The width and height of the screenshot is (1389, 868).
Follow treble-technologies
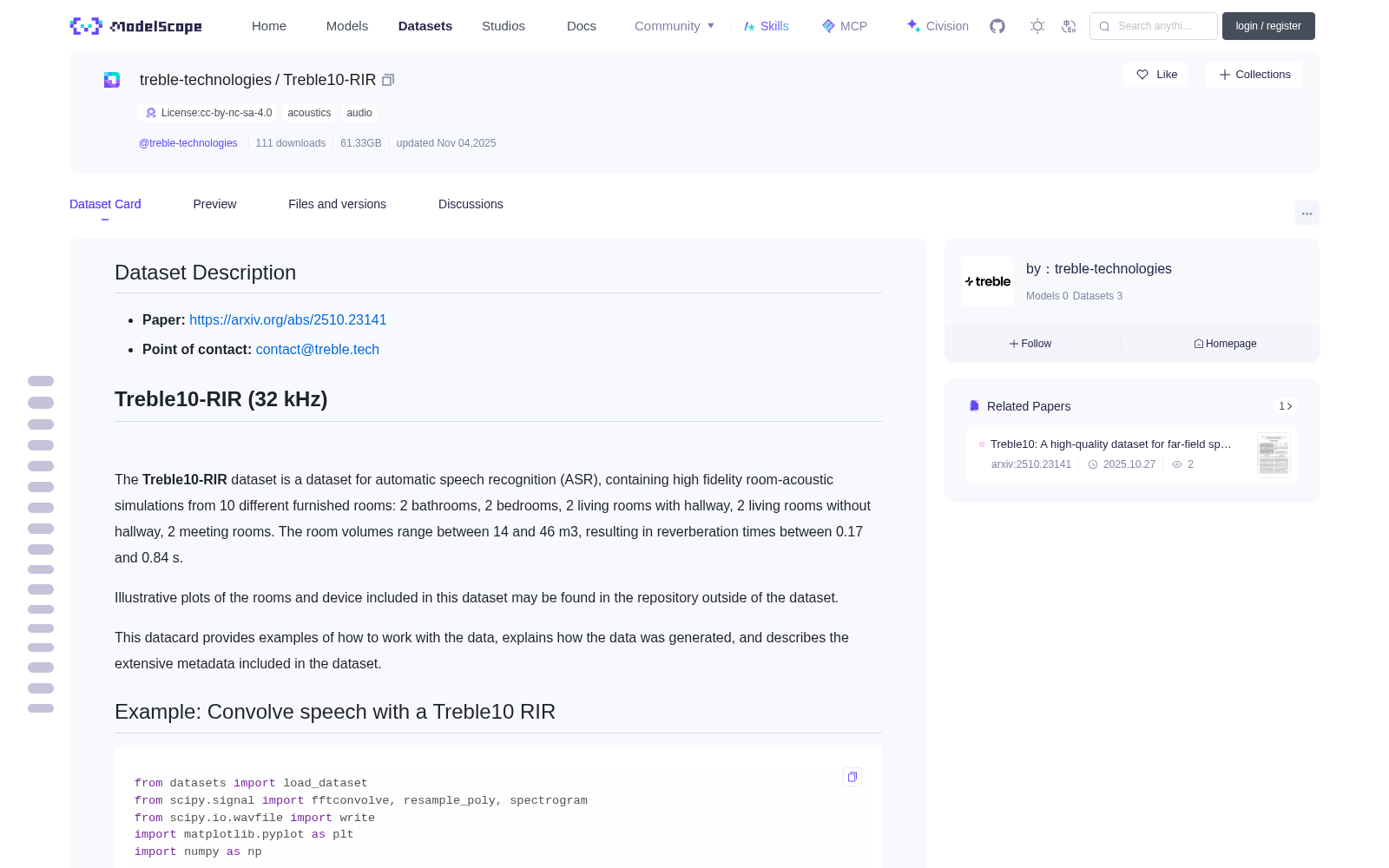tap(1030, 344)
